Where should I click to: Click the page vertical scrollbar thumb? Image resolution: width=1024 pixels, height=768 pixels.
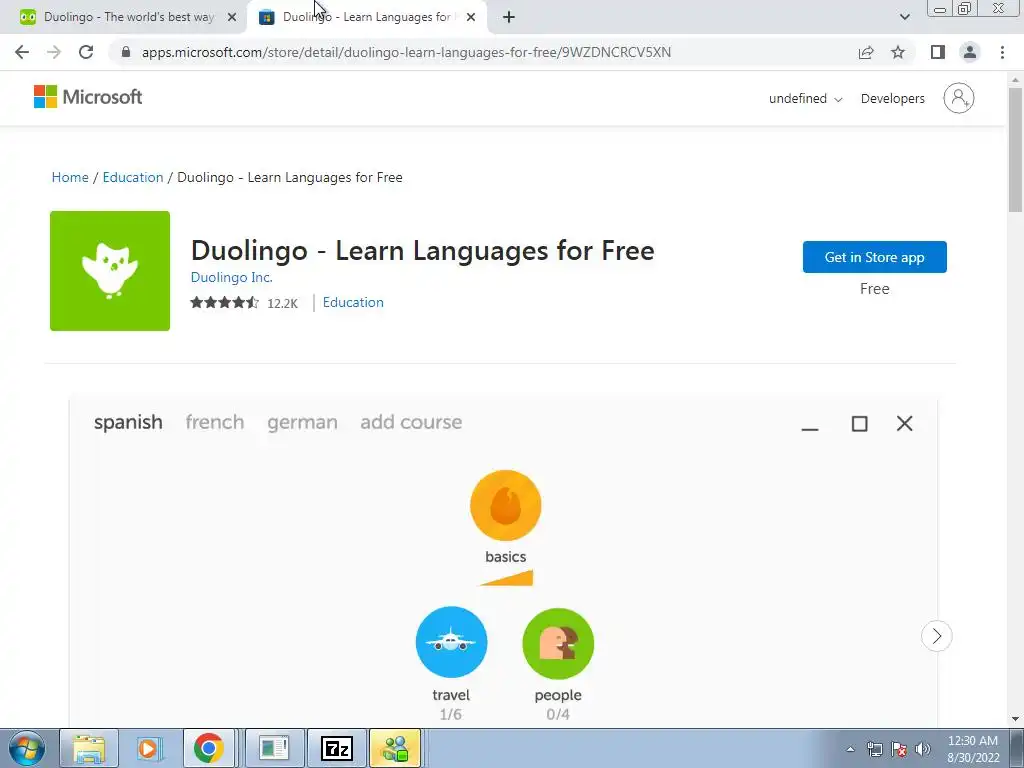click(x=1015, y=150)
